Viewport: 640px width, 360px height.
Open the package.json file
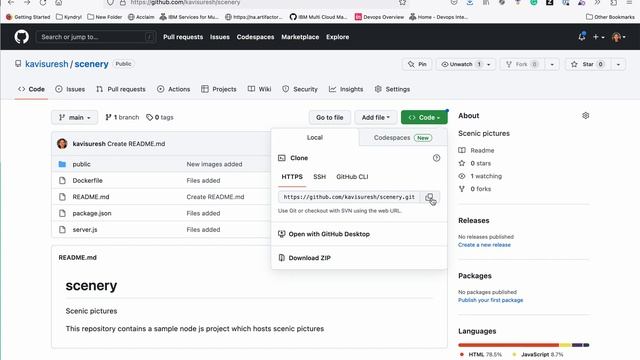click(x=92, y=213)
